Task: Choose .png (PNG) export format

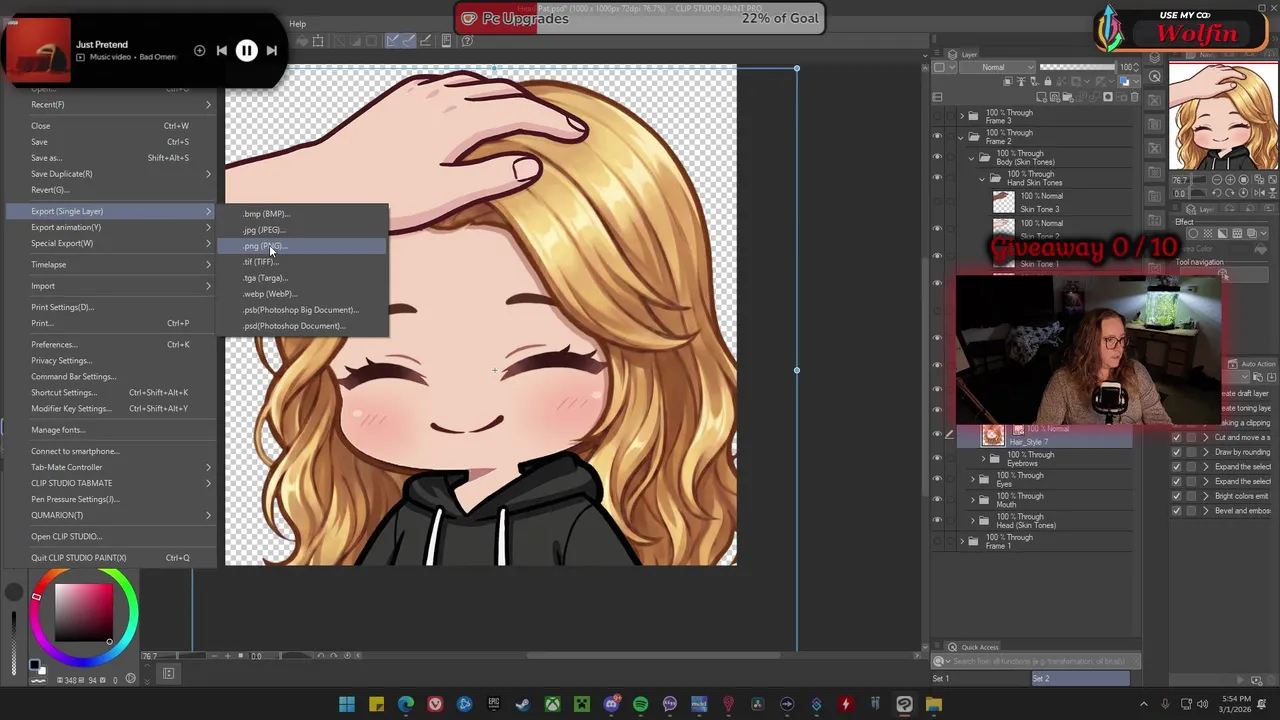Action: click(301, 246)
